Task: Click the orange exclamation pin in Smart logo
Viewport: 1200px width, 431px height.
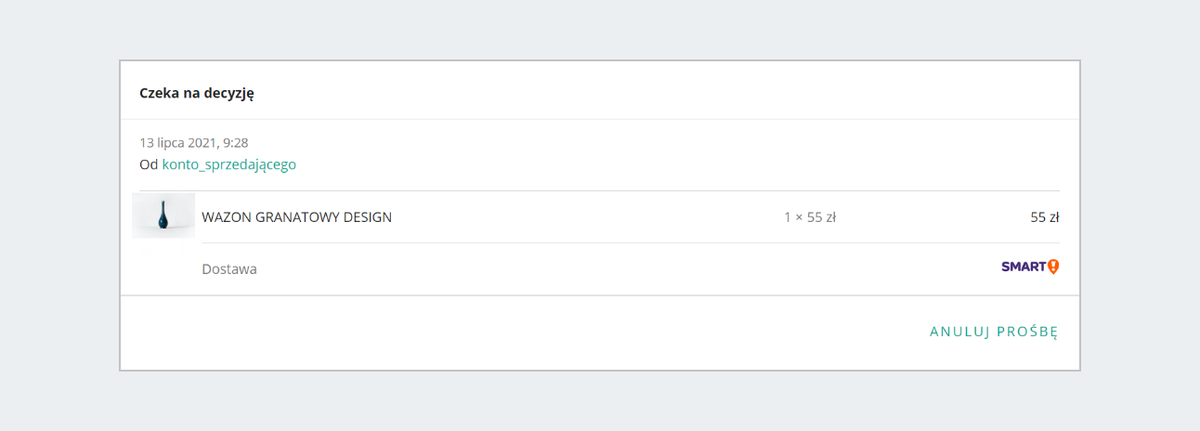Action: coord(1053,267)
